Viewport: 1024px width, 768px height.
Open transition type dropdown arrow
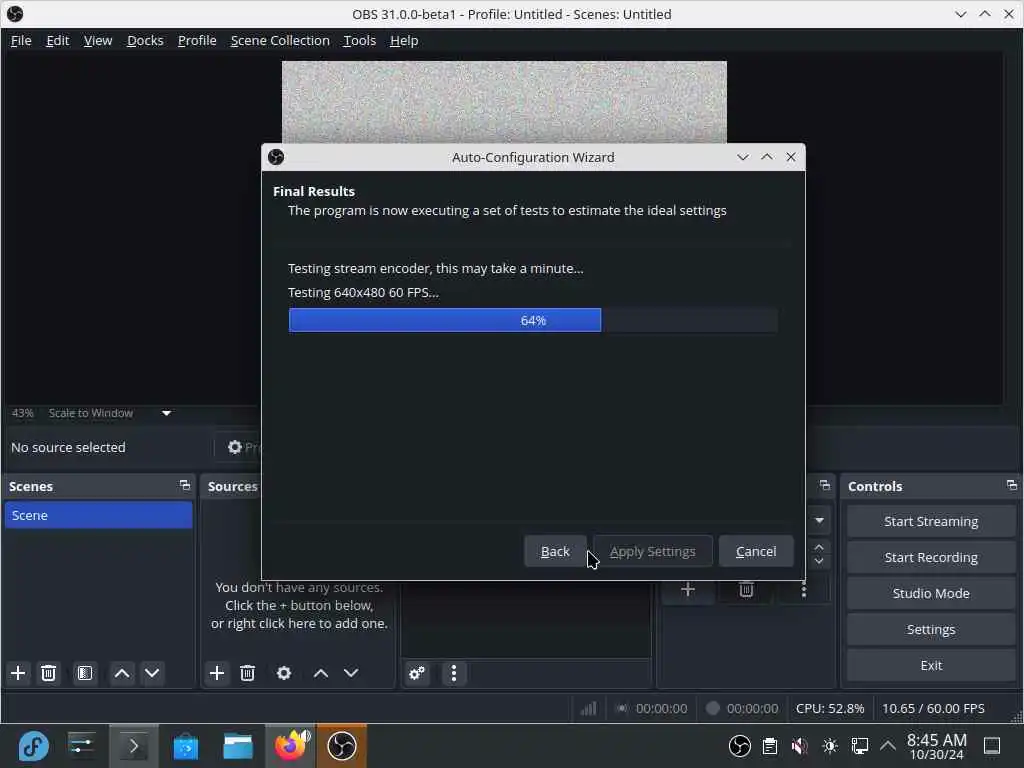819,520
